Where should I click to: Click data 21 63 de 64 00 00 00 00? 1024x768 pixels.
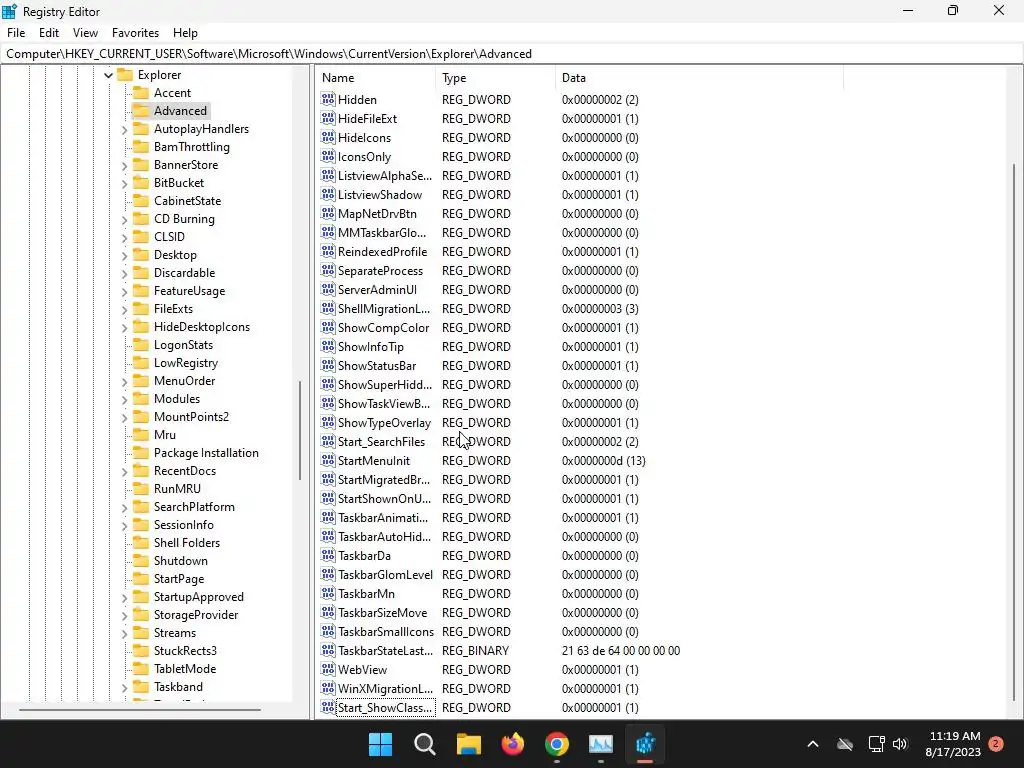pyautogui.click(x=620, y=650)
